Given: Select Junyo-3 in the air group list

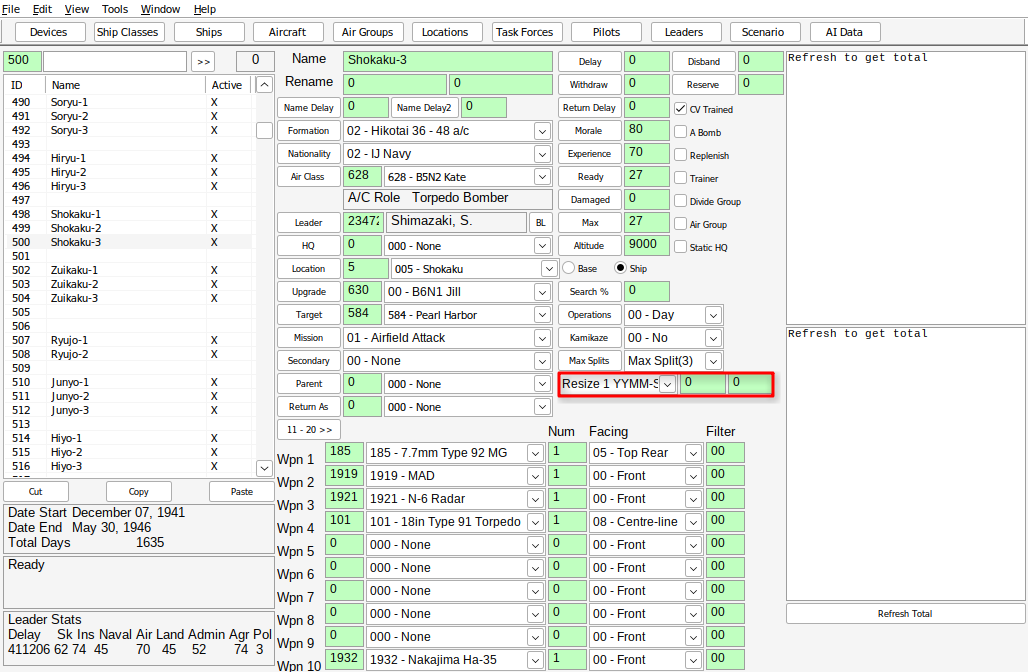Looking at the screenshot, I should click(128, 410).
